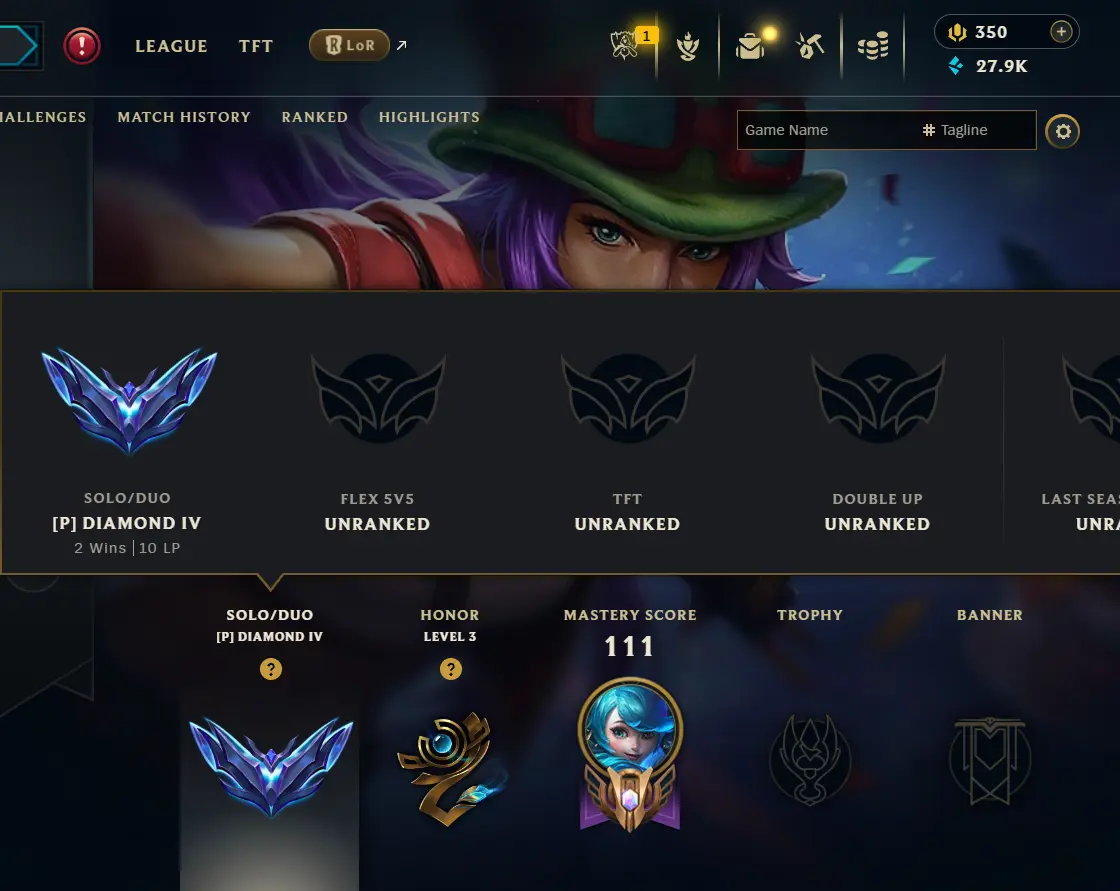Screen dimensions: 1120x891
Task: Open the Loot crafting hammer icon
Action: (809, 46)
